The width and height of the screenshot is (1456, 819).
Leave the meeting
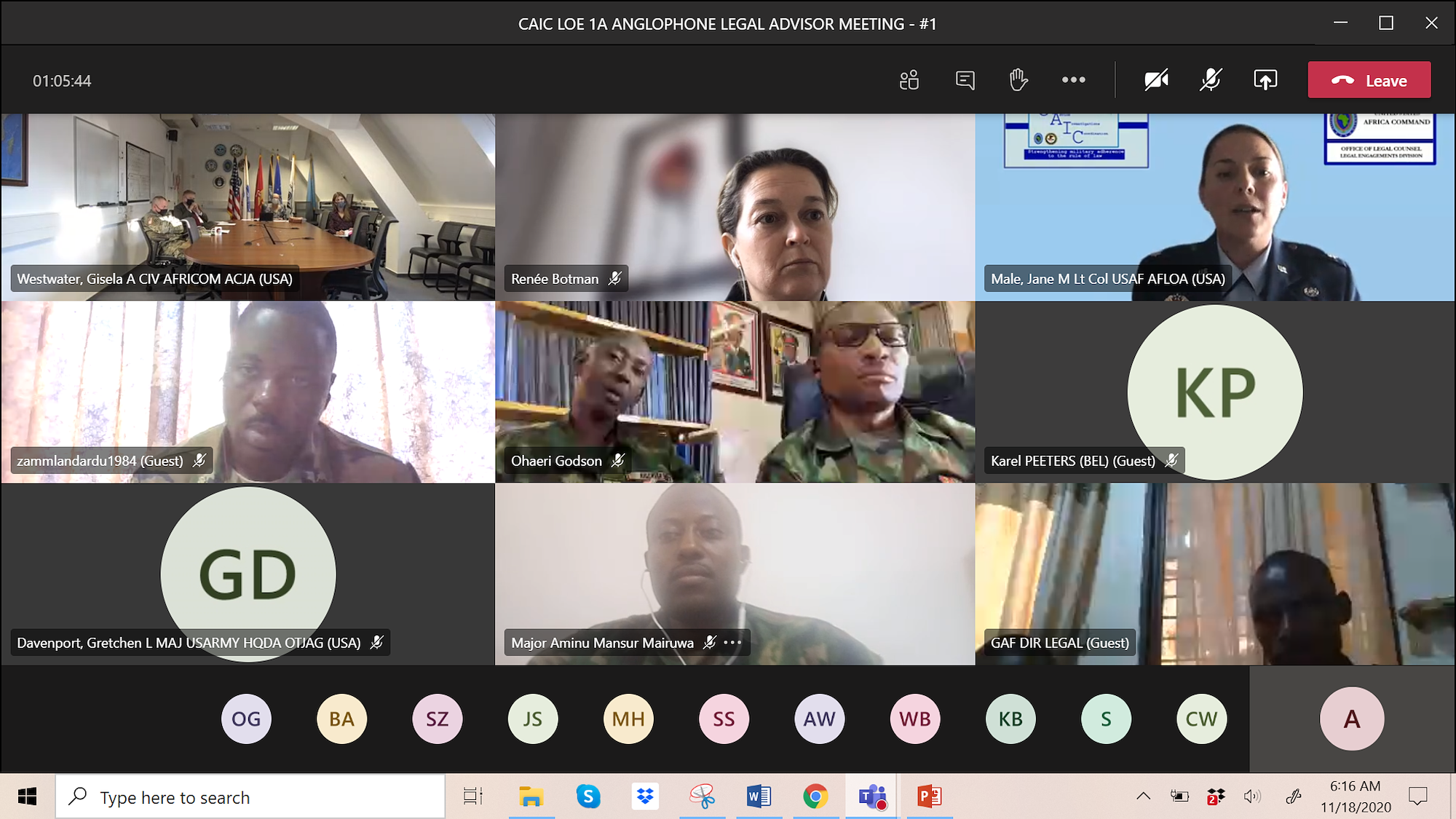[1369, 79]
